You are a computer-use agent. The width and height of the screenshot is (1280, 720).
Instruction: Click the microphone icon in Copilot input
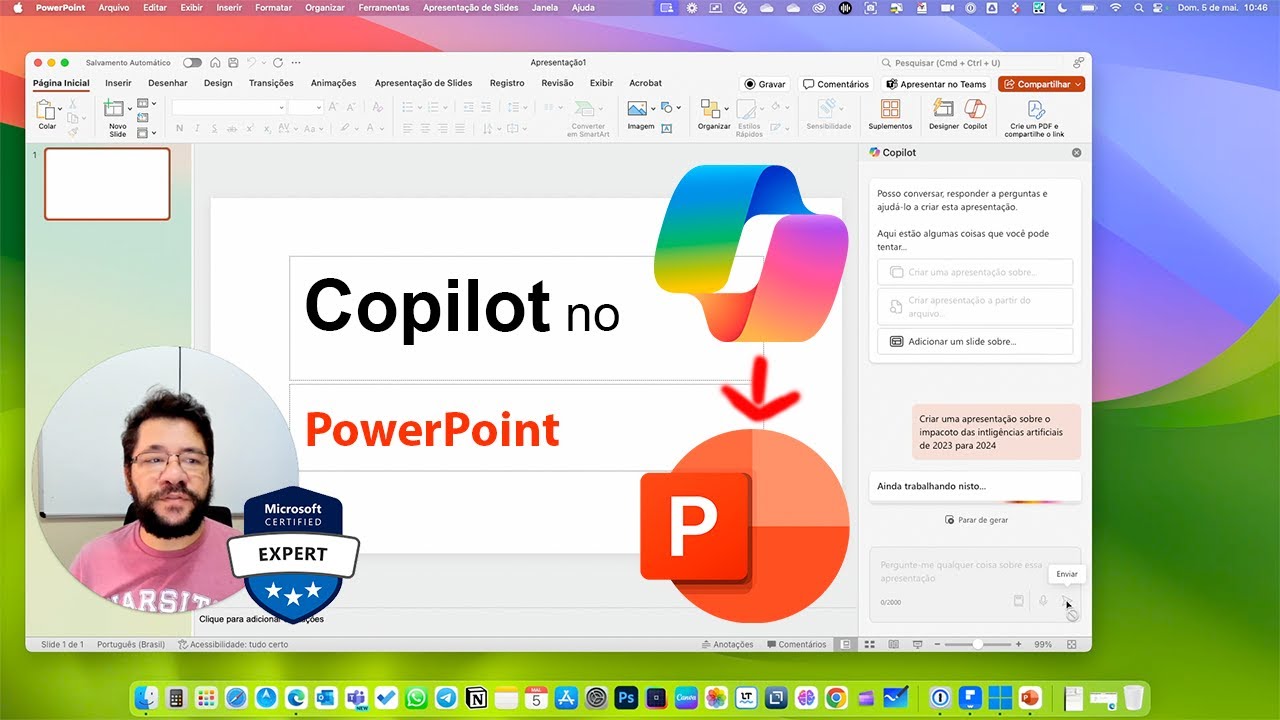[x=1043, y=601]
